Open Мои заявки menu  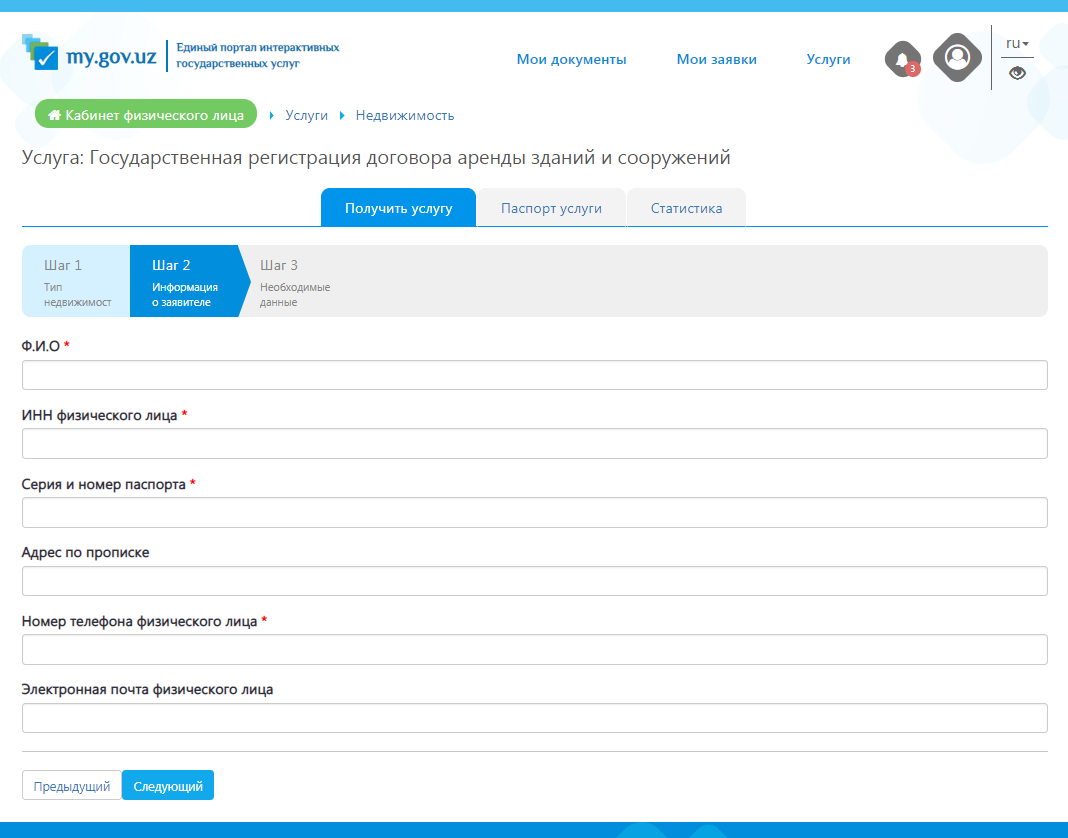coord(716,59)
